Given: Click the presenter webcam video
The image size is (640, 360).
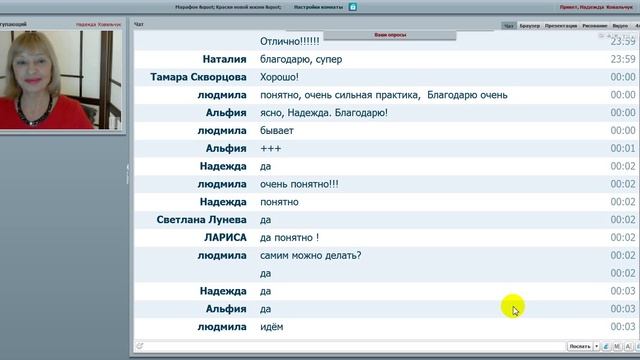Looking at the screenshot, I should tap(61, 80).
